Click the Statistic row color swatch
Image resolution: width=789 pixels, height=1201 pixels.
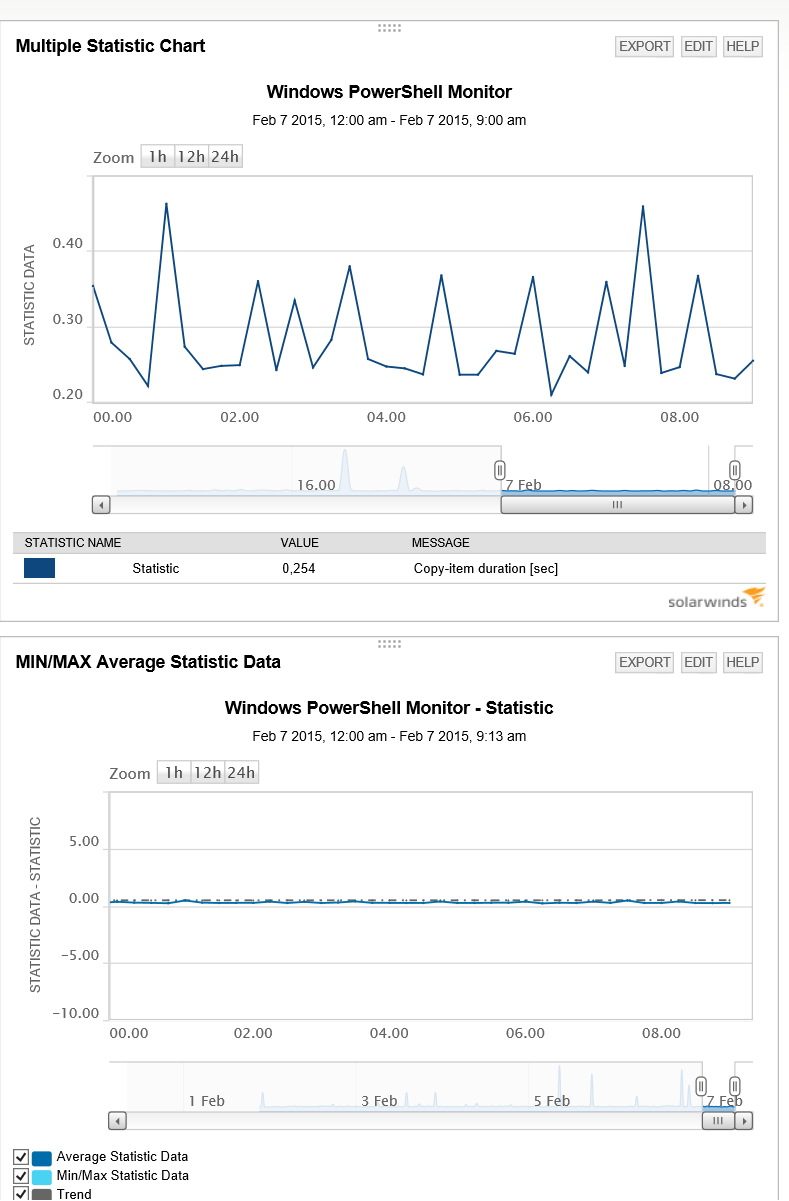tap(39, 568)
